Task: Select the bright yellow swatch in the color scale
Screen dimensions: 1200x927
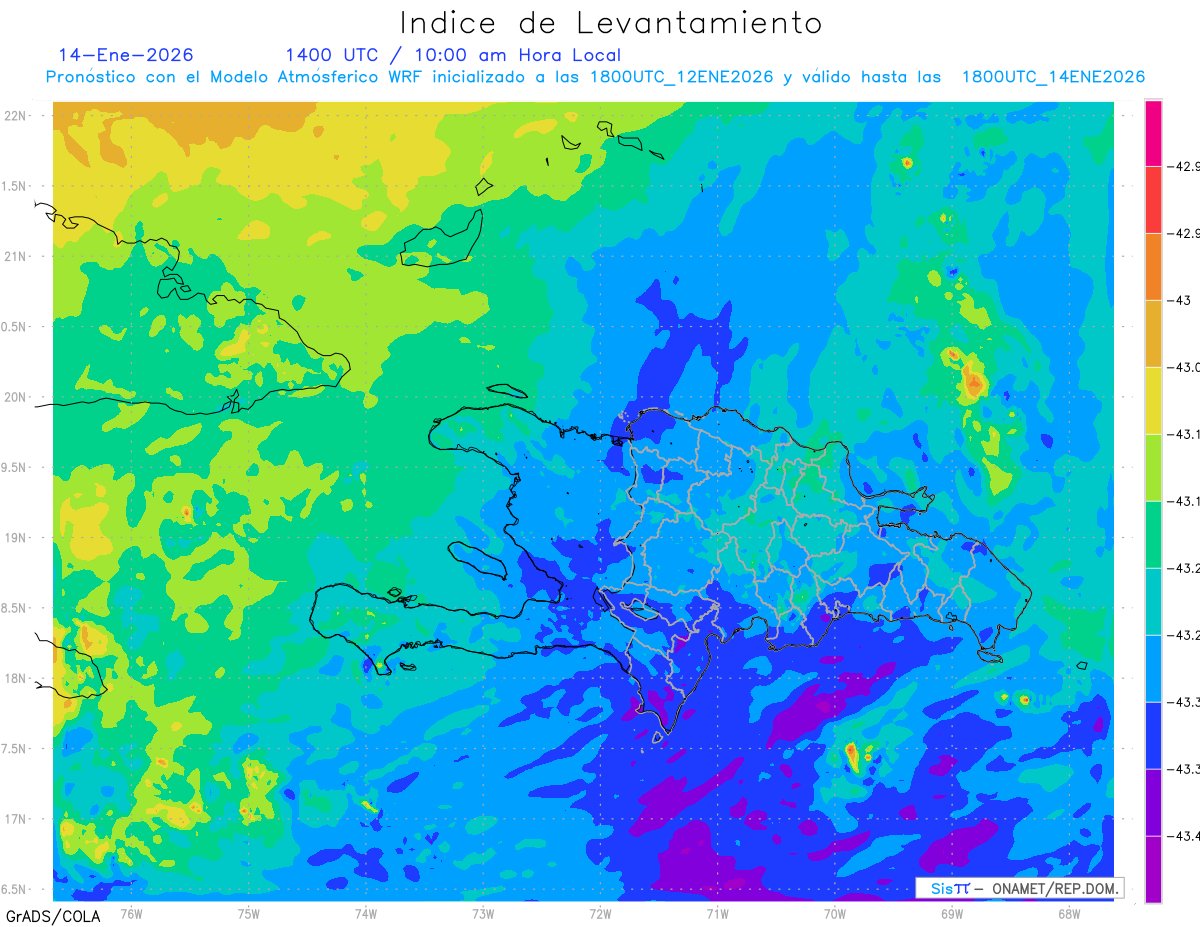Action: [x=1153, y=400]
